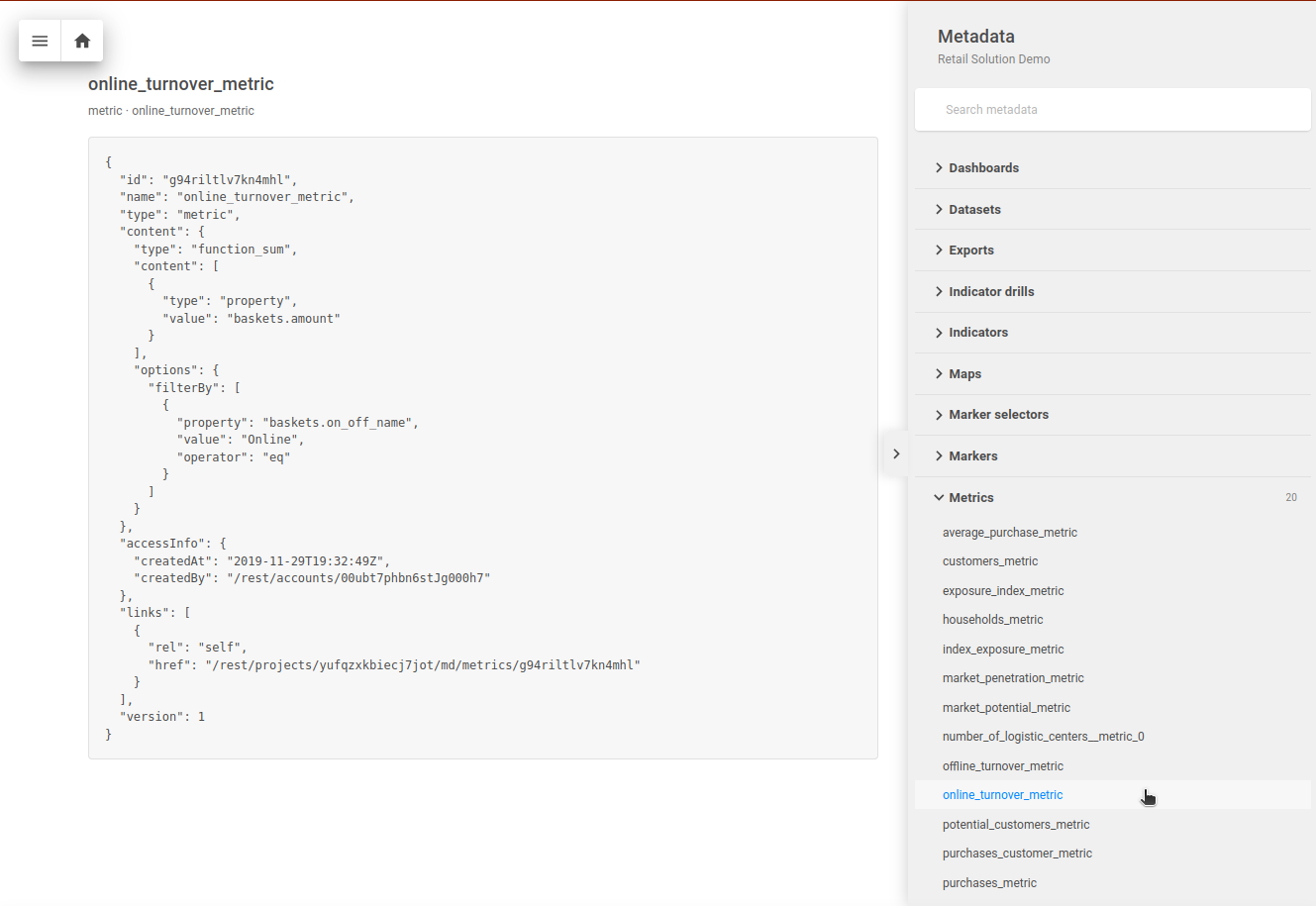
Task: Open the hamburger menu
Action: tap(40, 41)
